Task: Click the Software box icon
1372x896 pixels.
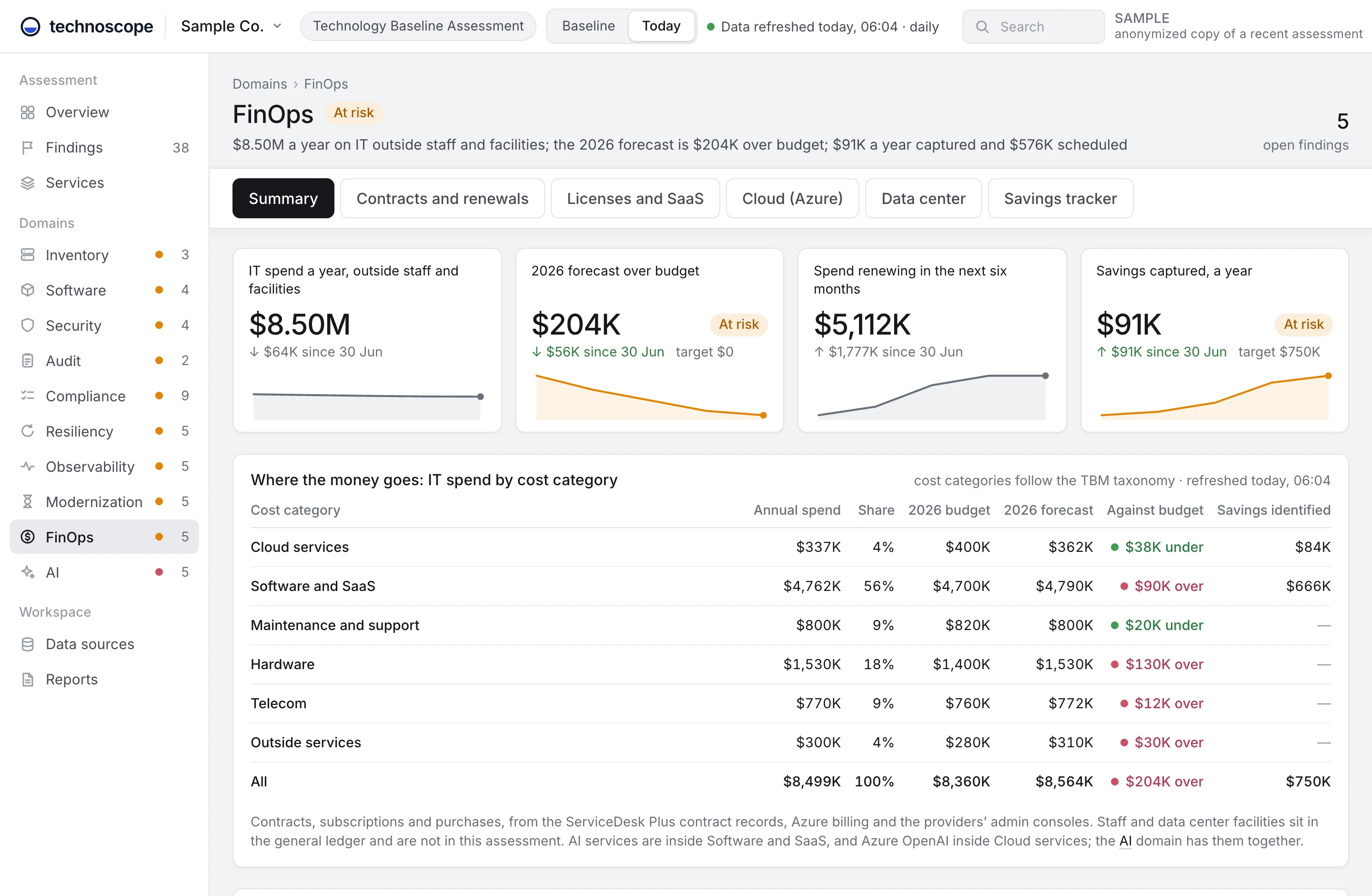Action: point(28,290)
